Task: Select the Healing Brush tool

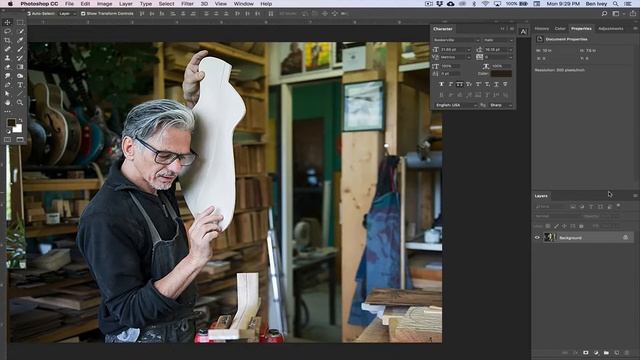Action: tap(7, 49)
